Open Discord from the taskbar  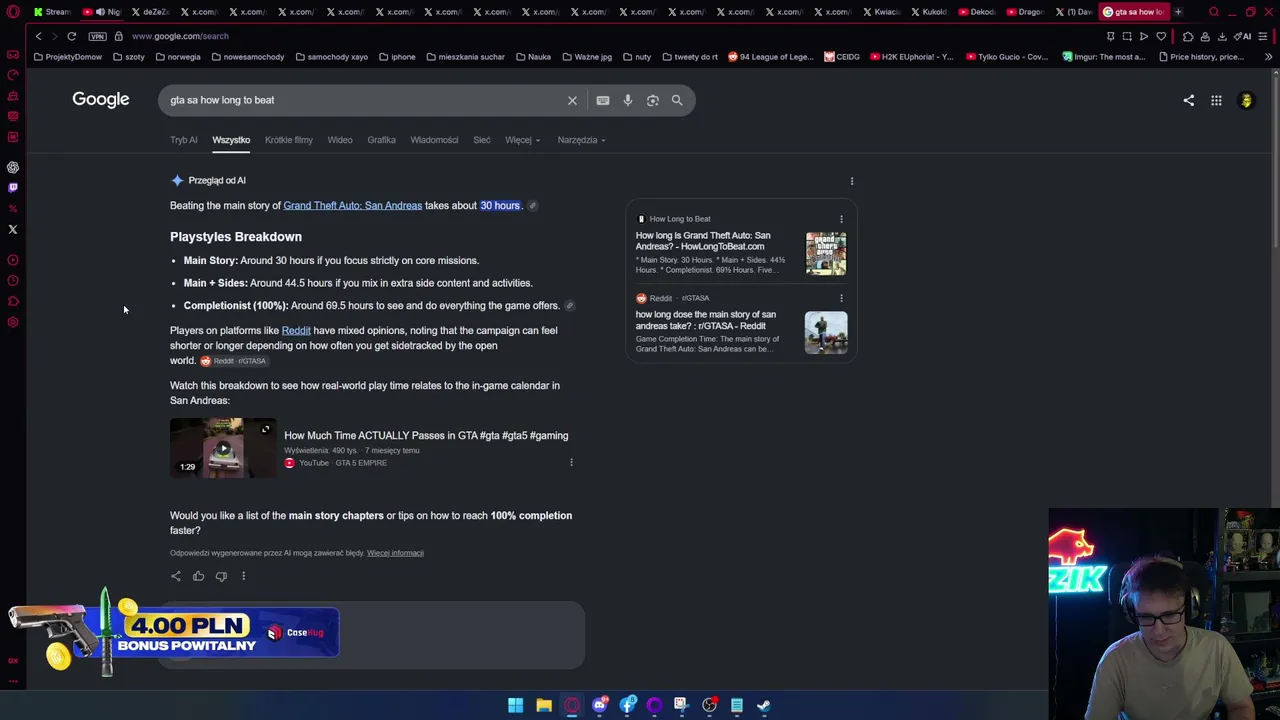[x=600, y=705]
